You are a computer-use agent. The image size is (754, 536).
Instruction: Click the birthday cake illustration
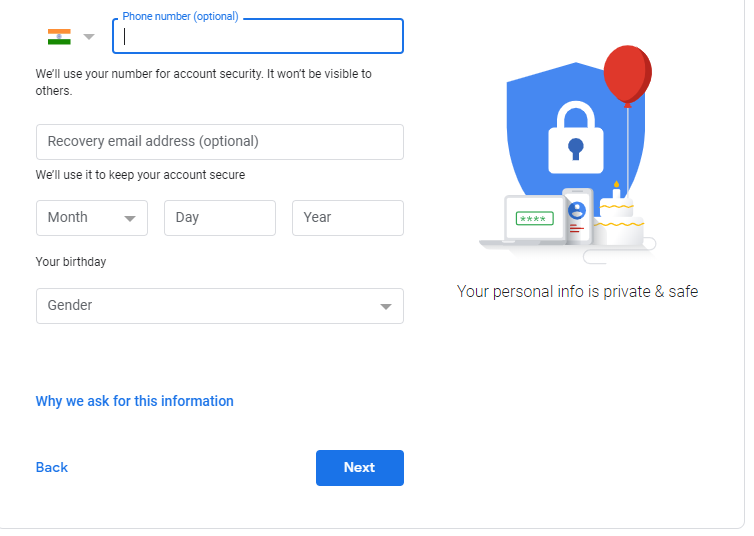[620, 220]
